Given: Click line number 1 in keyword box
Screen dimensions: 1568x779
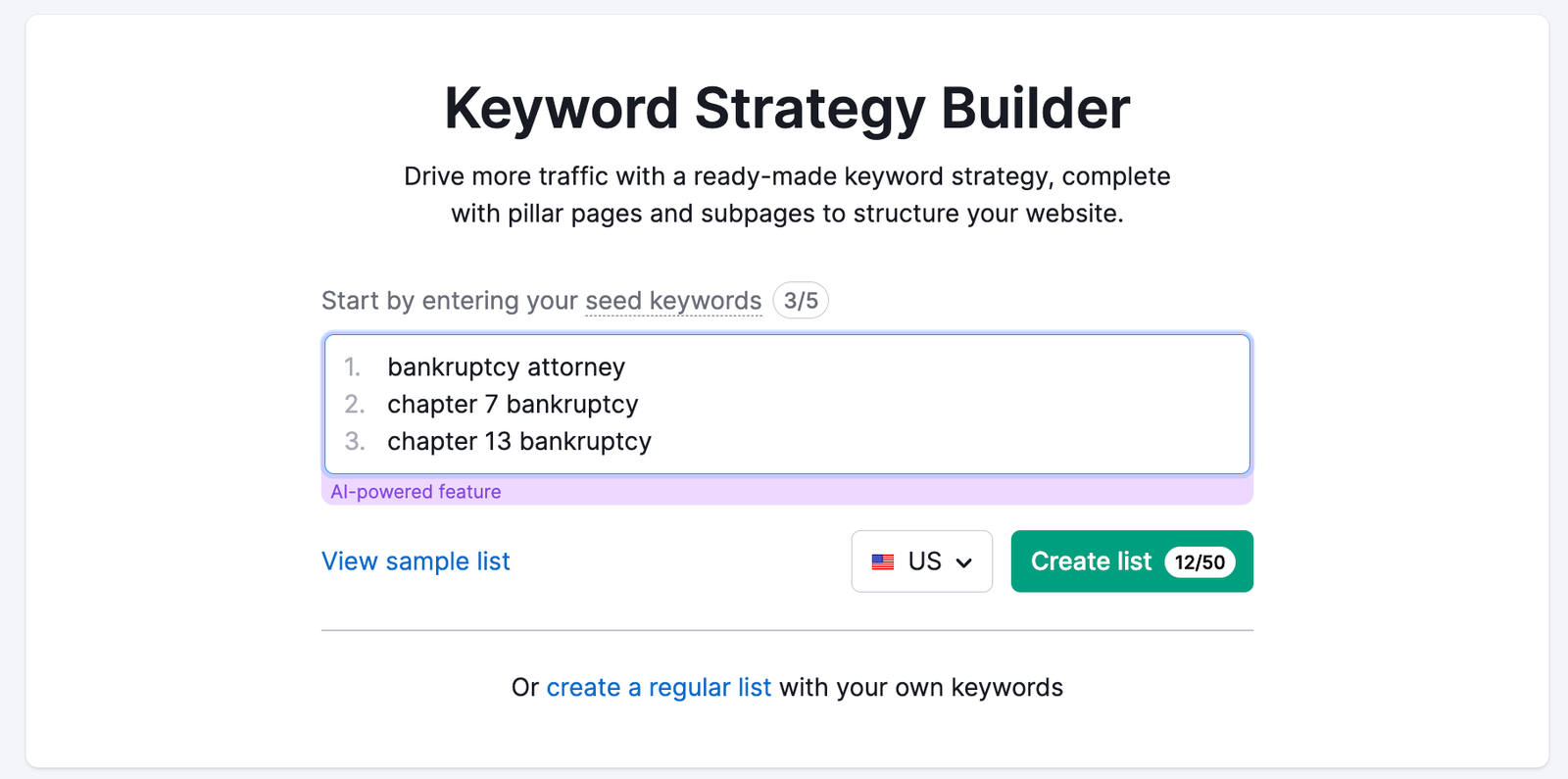Looking at the screenshot, I should [353, 367].
